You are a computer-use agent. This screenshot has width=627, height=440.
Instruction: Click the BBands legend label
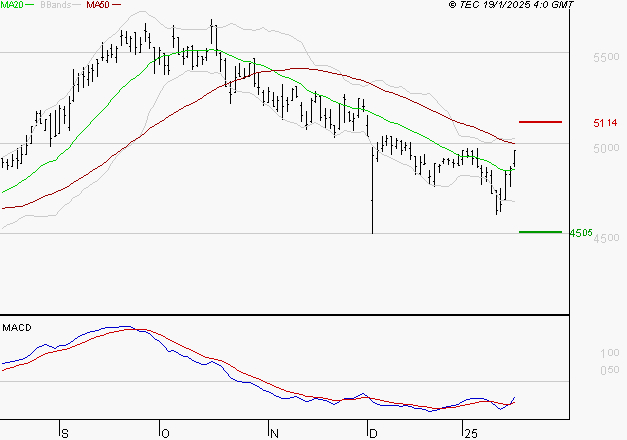pyautogui.click(x=55, y=5)
